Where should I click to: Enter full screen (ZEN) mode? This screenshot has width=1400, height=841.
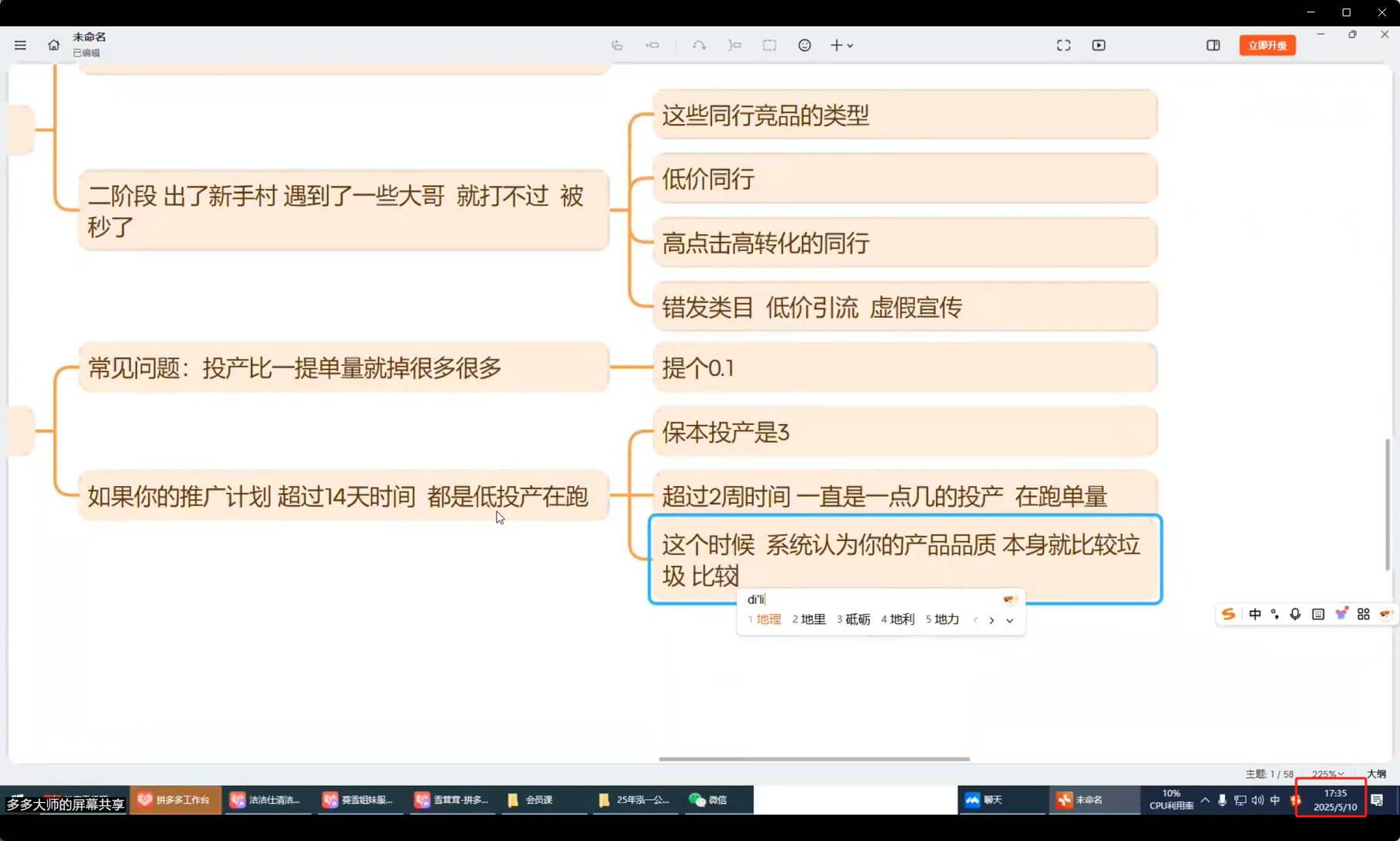1064,46
